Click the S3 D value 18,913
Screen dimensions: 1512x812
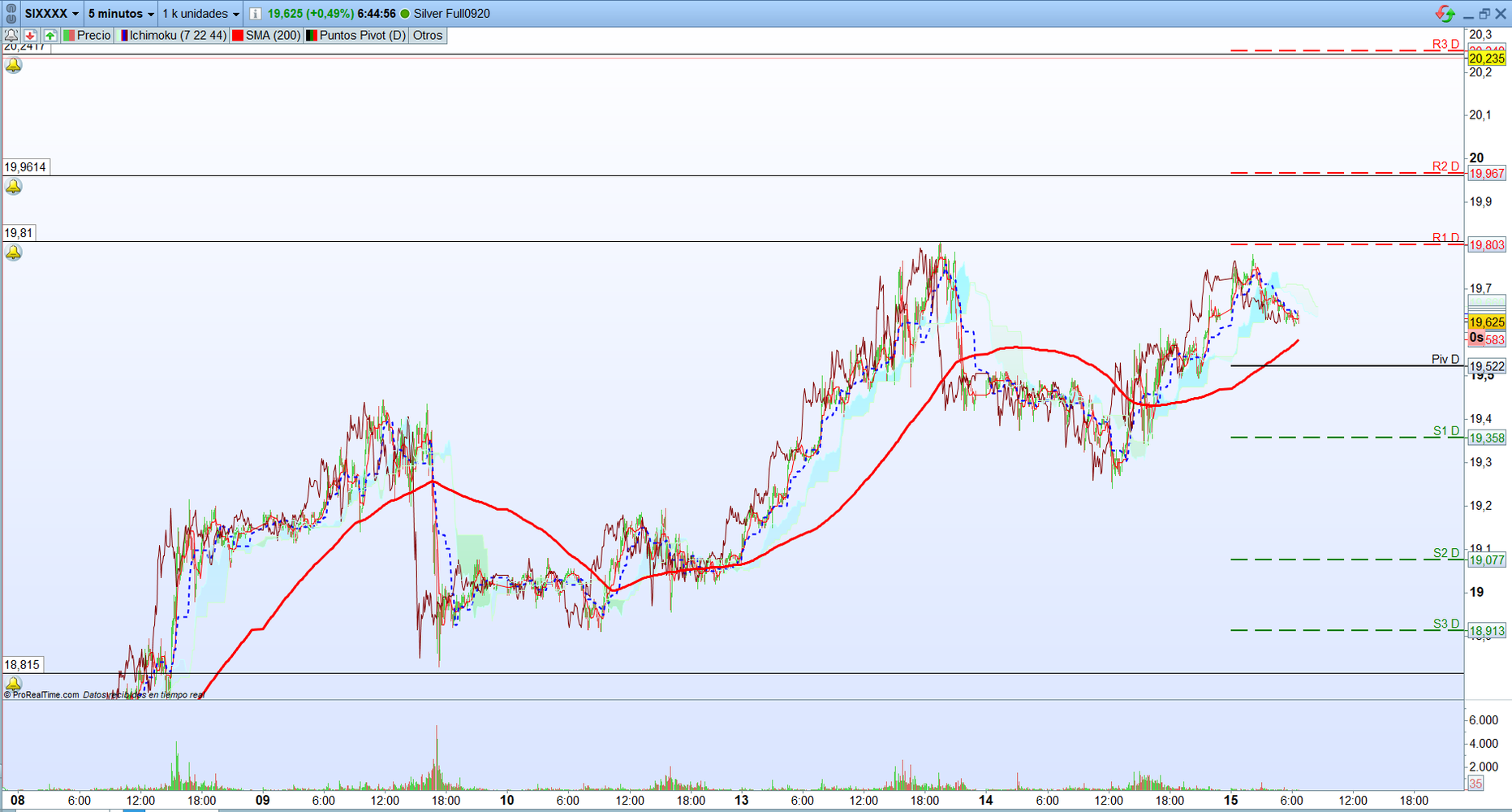(x=1487, y=631)
